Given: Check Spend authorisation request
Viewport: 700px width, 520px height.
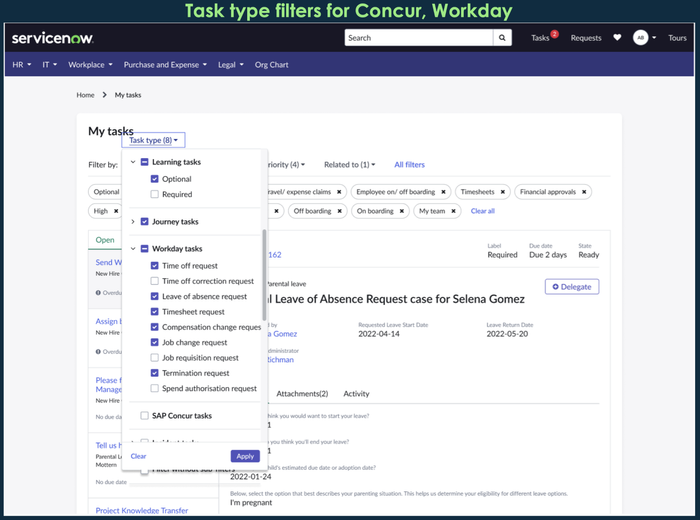Looking at the screenshot, I should (154, 388).
